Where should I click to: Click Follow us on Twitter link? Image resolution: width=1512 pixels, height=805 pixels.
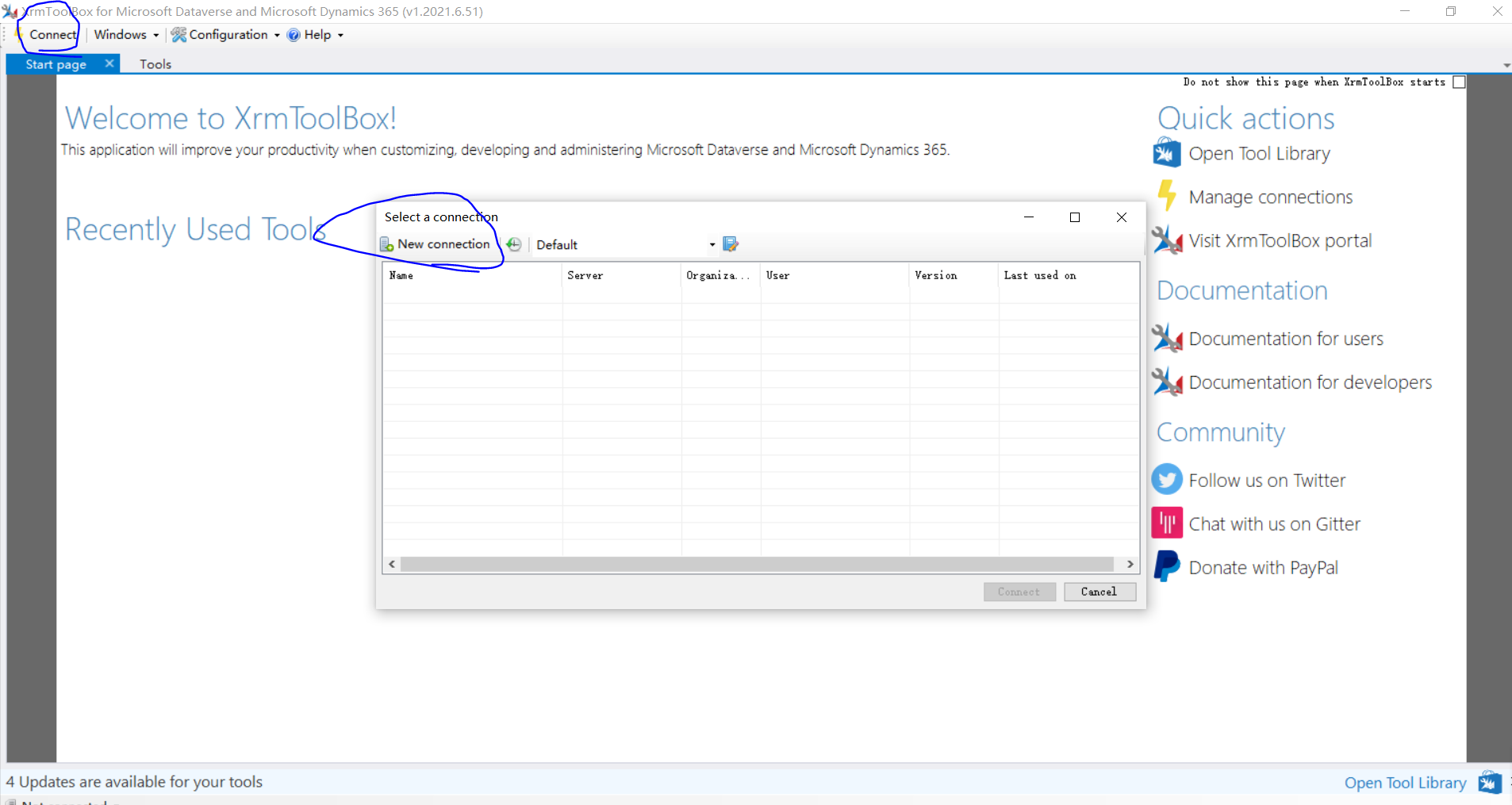(x=1267, y=480)
